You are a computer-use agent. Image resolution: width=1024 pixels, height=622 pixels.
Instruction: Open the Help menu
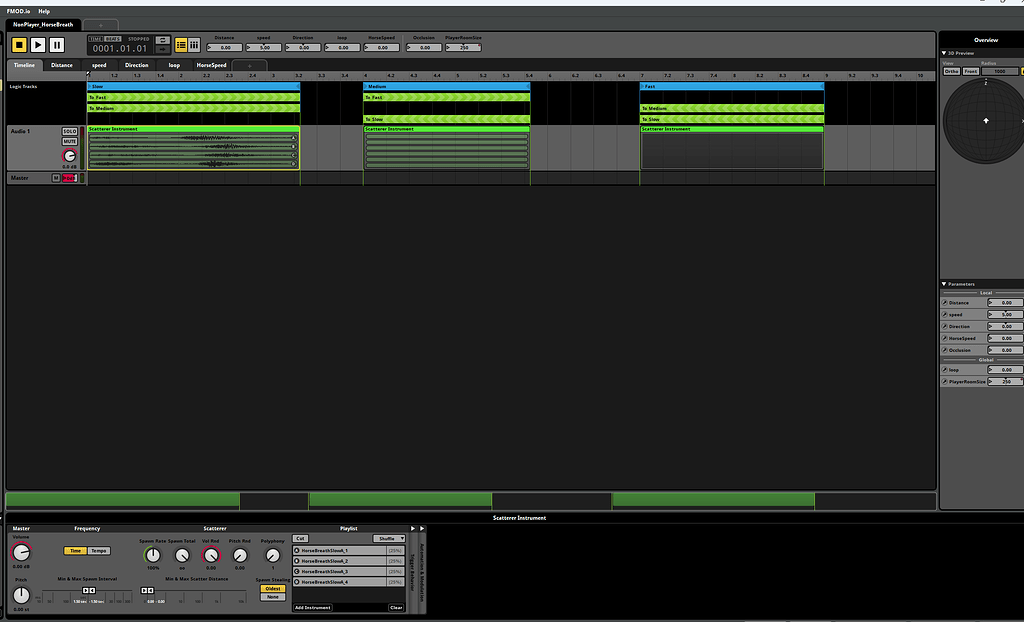(x=44, y=11)
